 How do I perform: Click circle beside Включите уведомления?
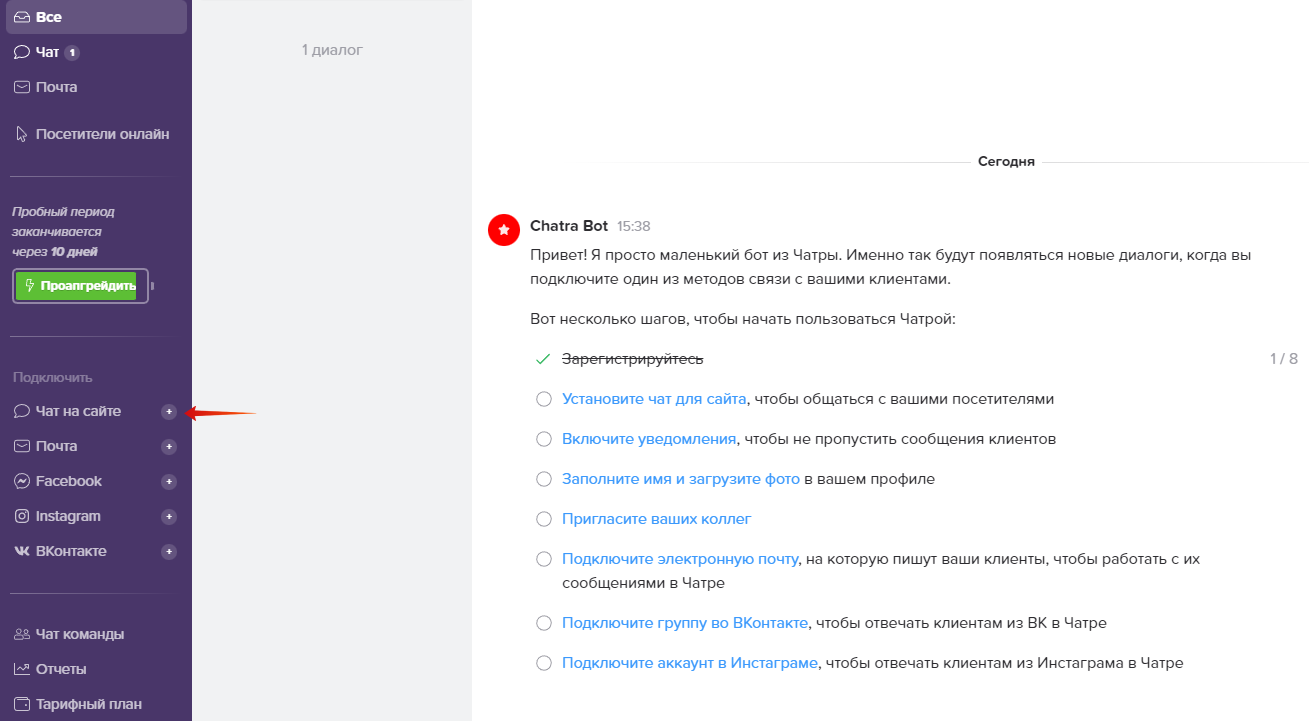[544, 439]
